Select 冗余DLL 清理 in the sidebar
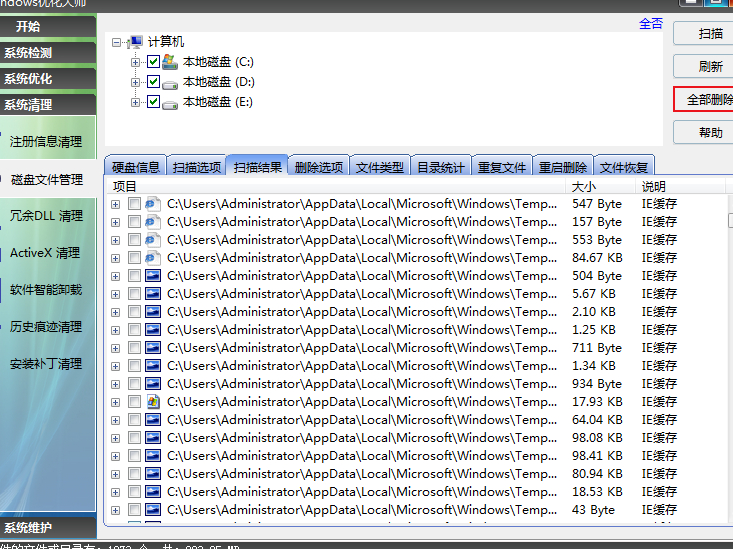Viewport: 733px width, 549px height. 46,216
